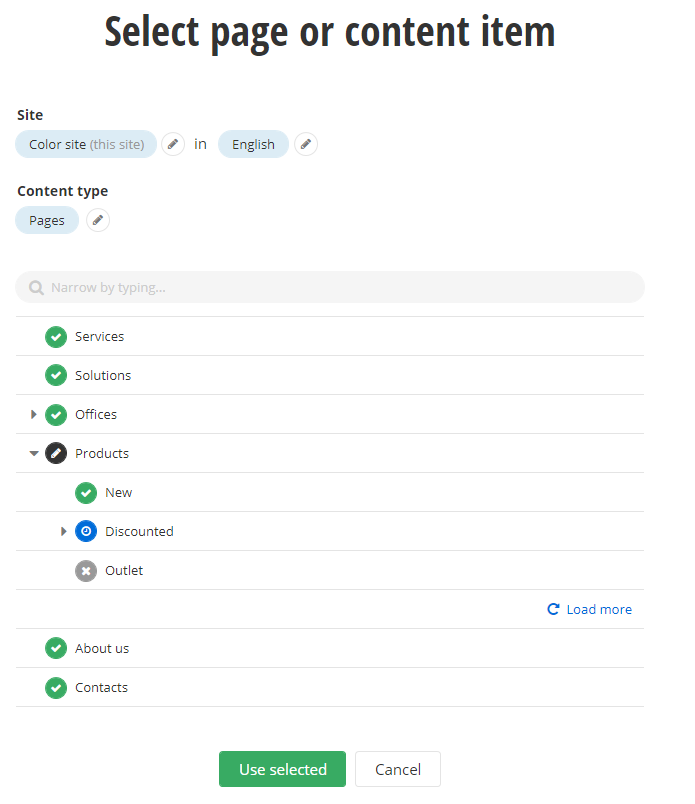Image resolution: width=695 pixels, height=804 pixels.
Task: Click the gray unpublished icon for Outlet
Action: 86,571
